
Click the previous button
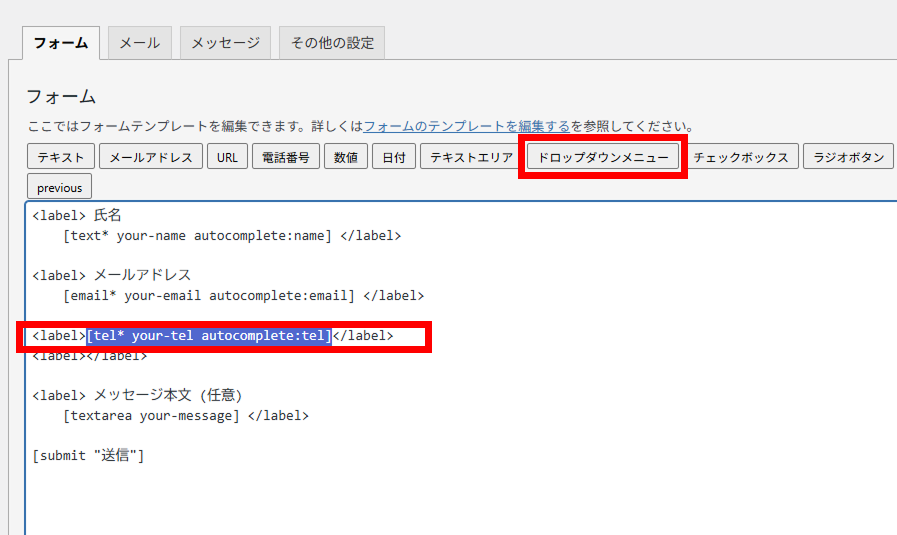tap(59, 187)
